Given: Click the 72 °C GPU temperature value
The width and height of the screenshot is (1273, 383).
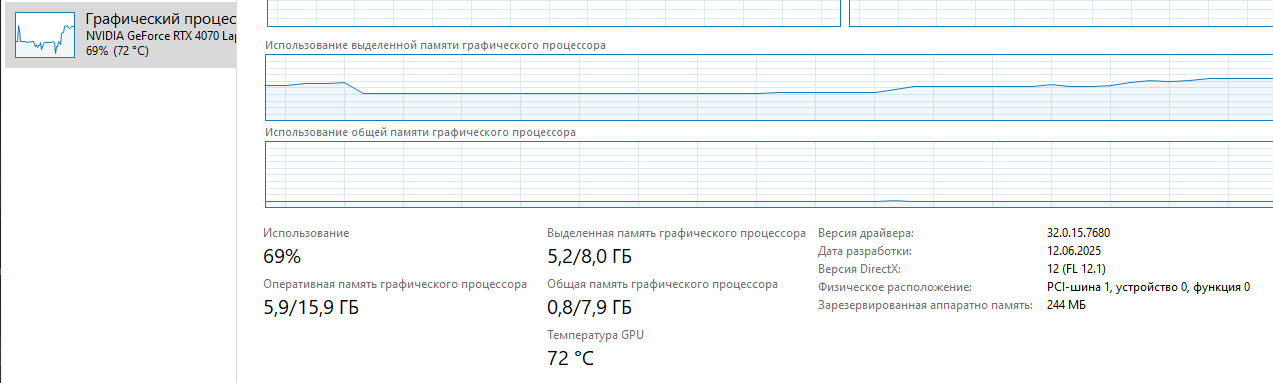Looking at the screenshot, I should click(571, 358).
